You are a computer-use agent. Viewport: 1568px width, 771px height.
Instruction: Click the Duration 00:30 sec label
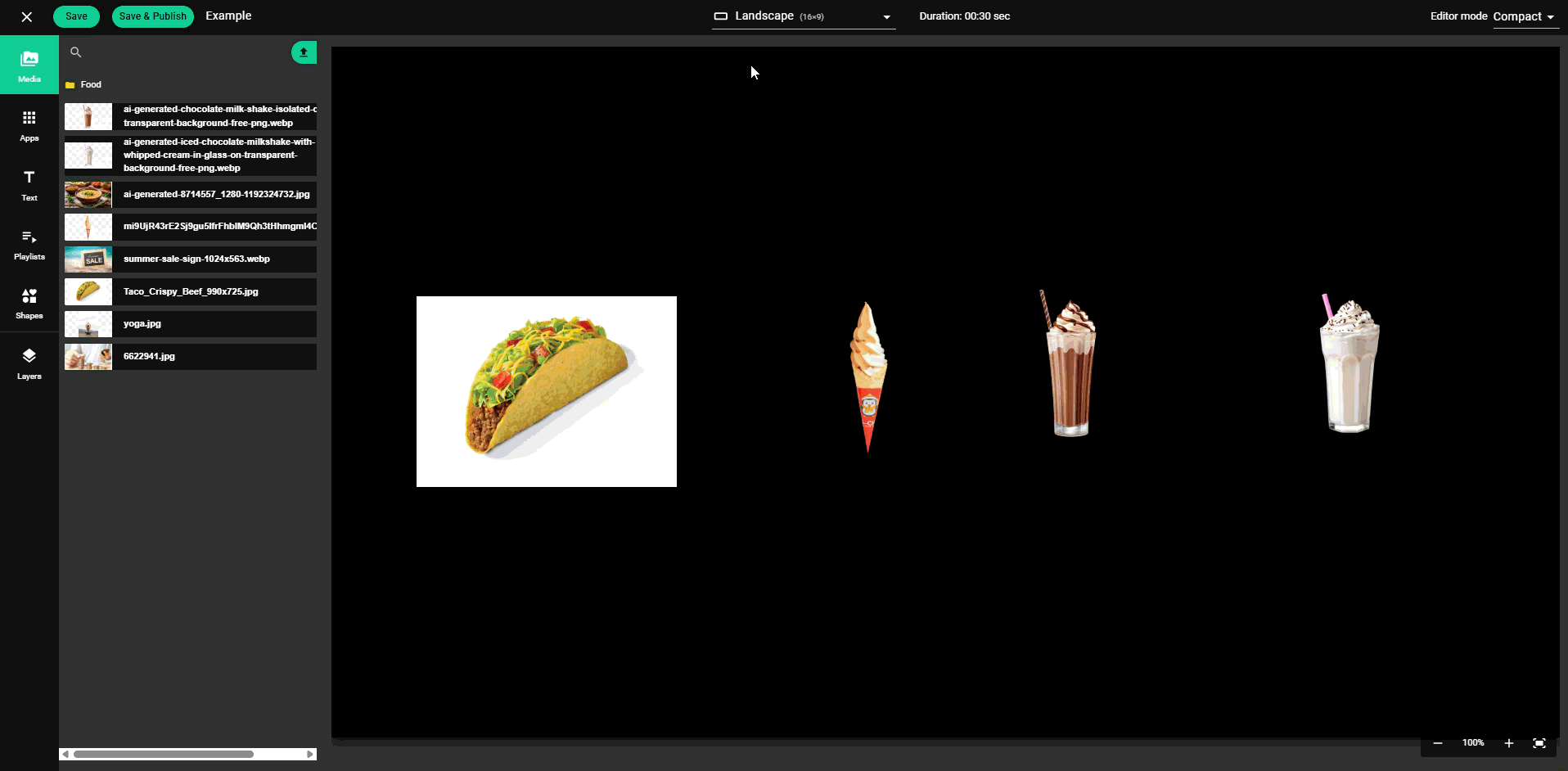tap(964, 16)
